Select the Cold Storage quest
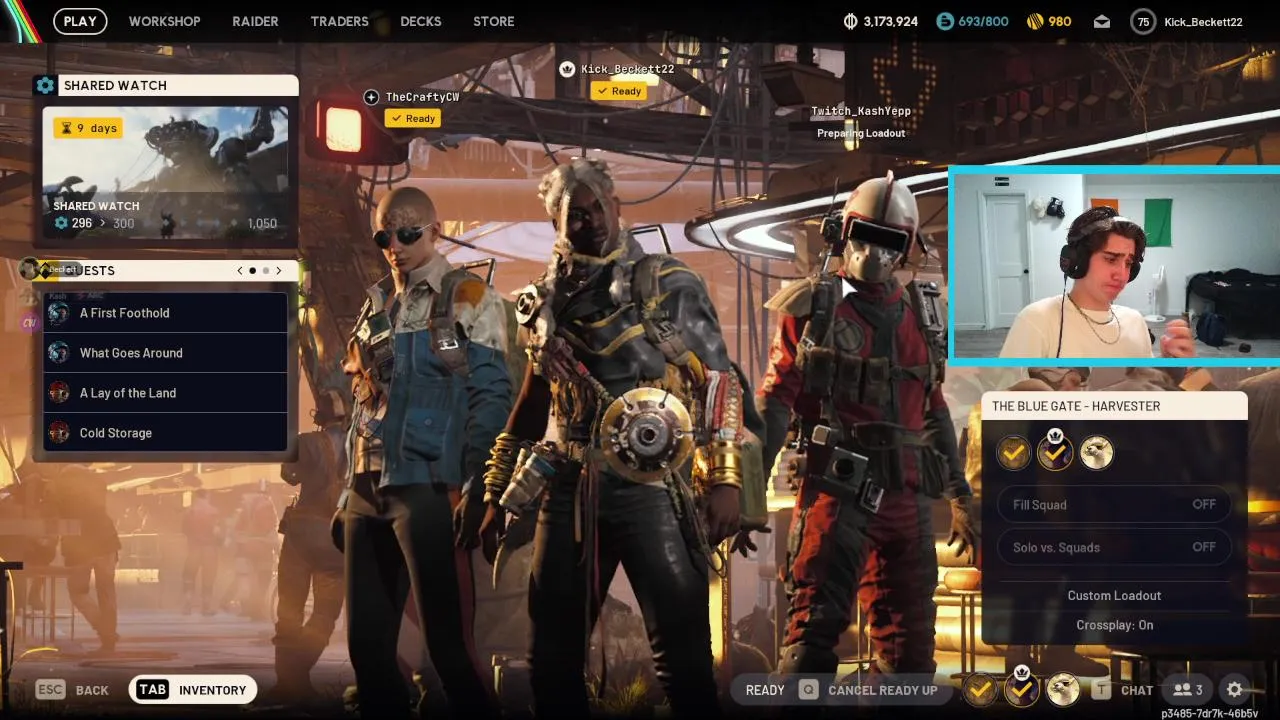 click(166, 433)
